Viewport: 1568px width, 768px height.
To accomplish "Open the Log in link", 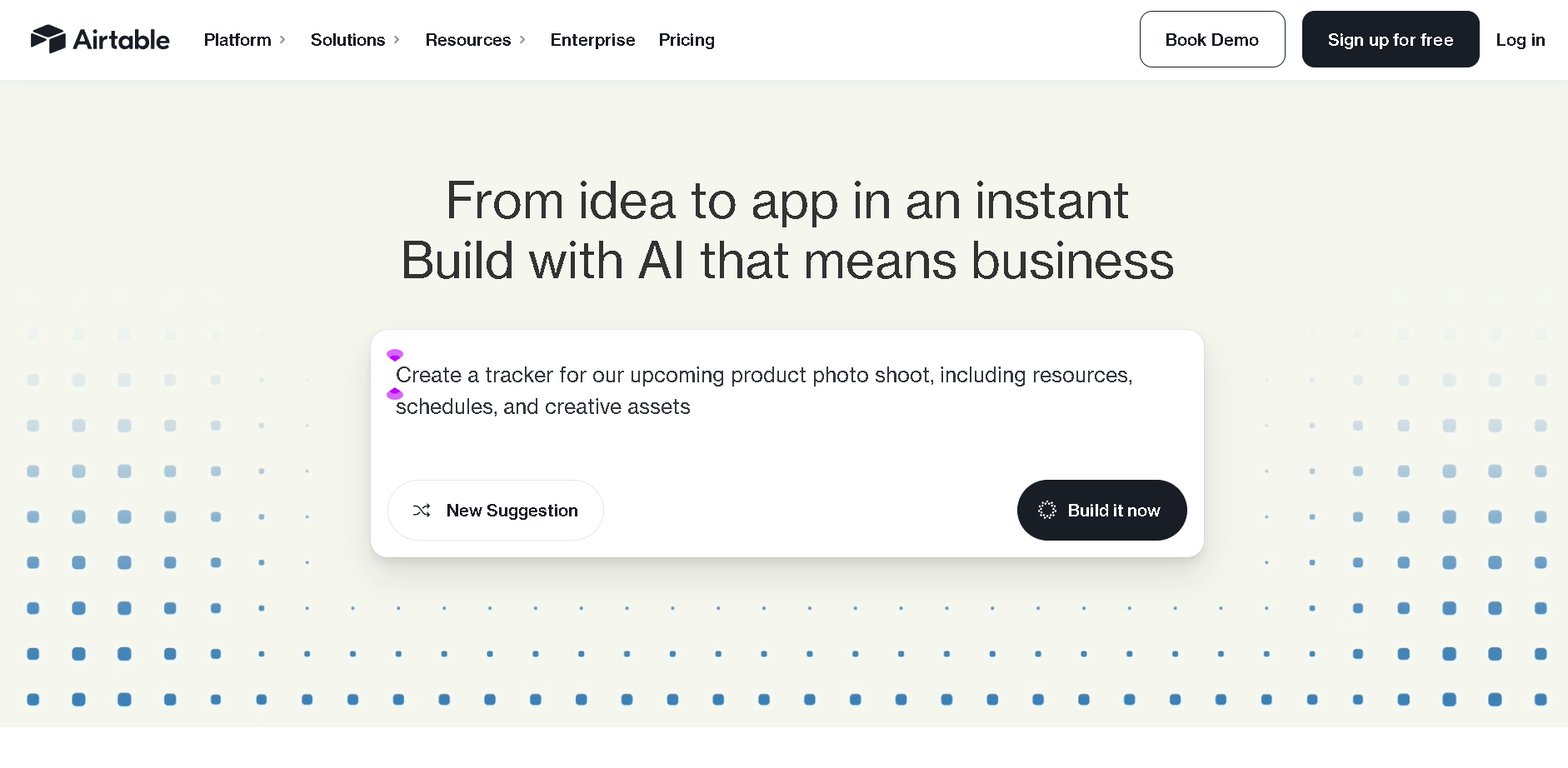I will pyautogui.click(x=1520, y=39).
